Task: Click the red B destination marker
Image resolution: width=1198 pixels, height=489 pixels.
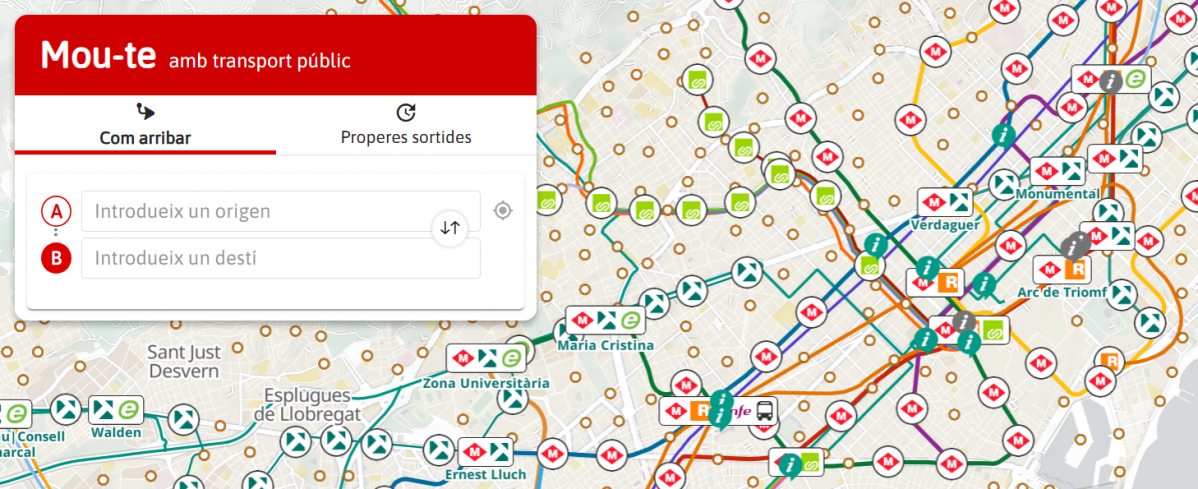Action: pos(56,259)
